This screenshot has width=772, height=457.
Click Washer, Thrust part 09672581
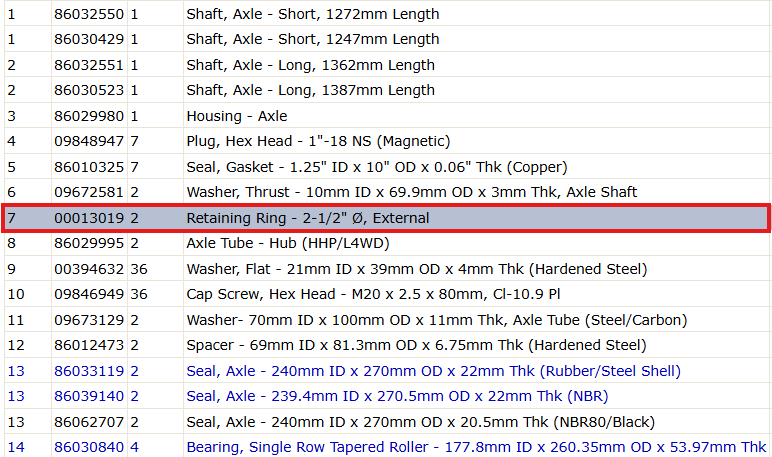tap(89, 192)
